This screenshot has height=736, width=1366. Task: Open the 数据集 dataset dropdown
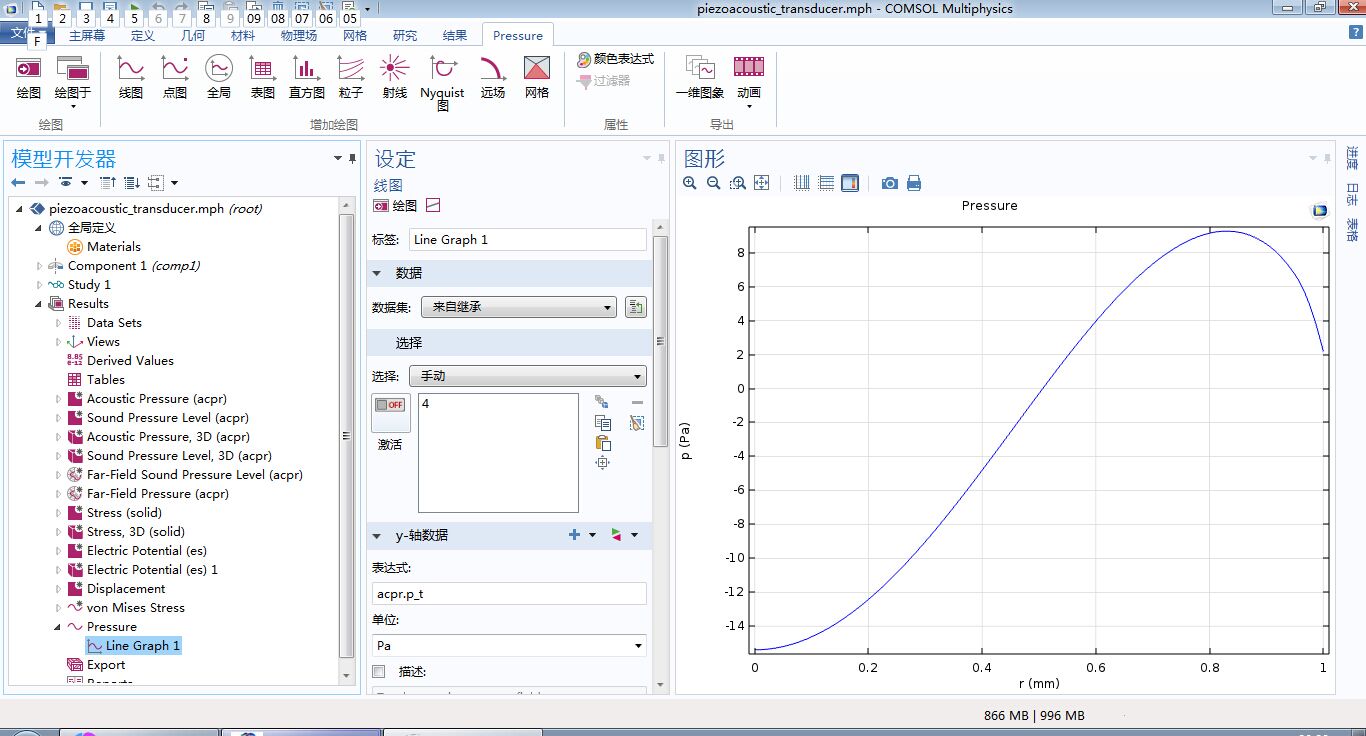click(518, 307)
